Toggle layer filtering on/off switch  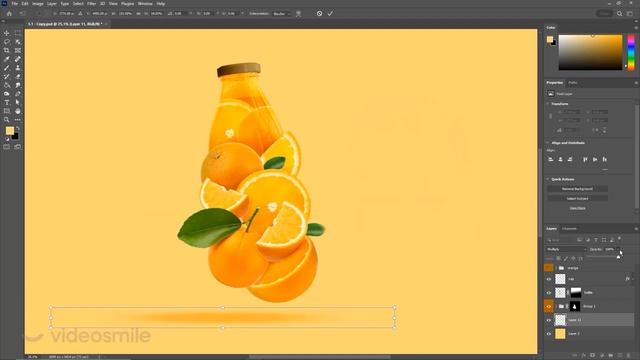point(620,238)
